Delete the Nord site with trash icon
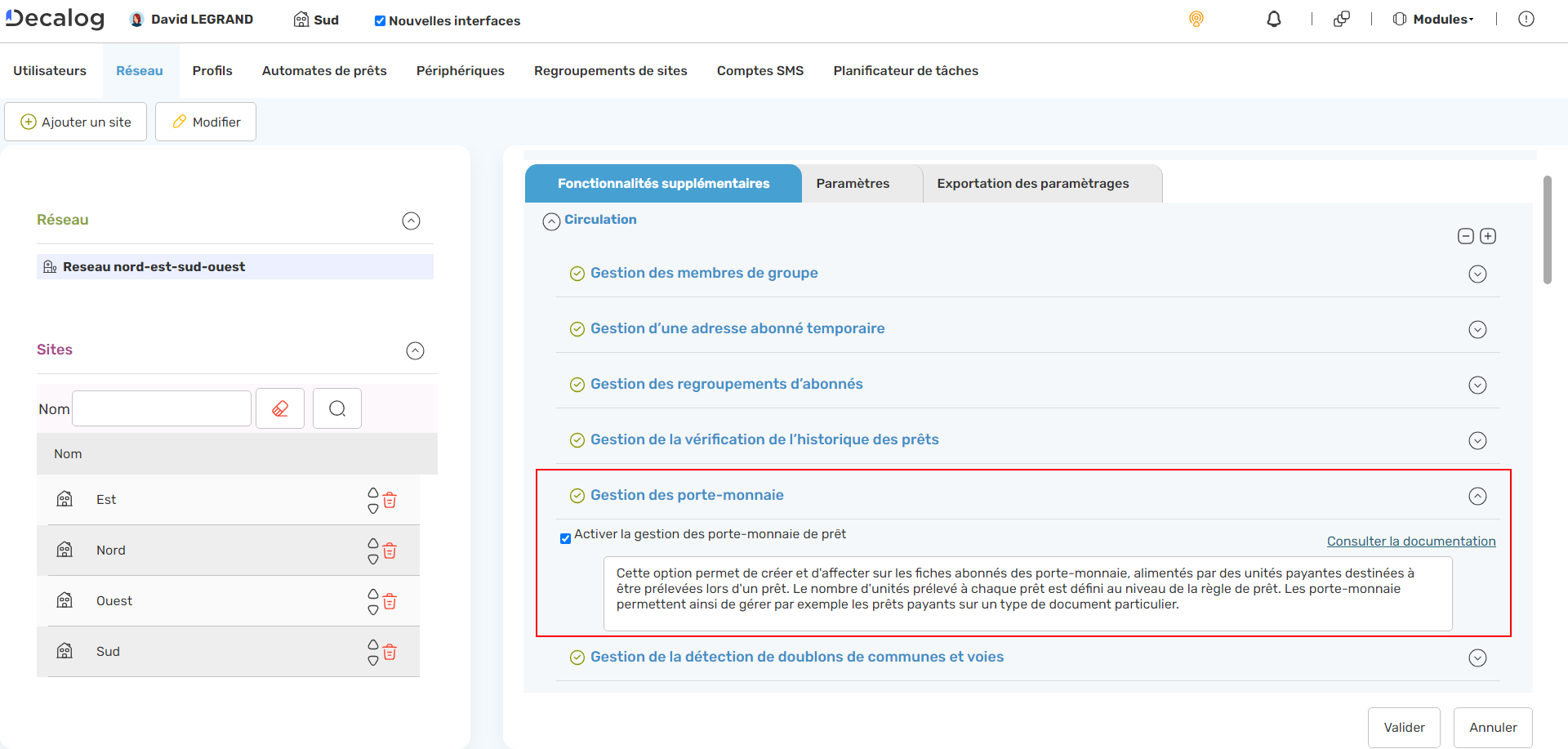1568x749 pixels. point(390,551)
